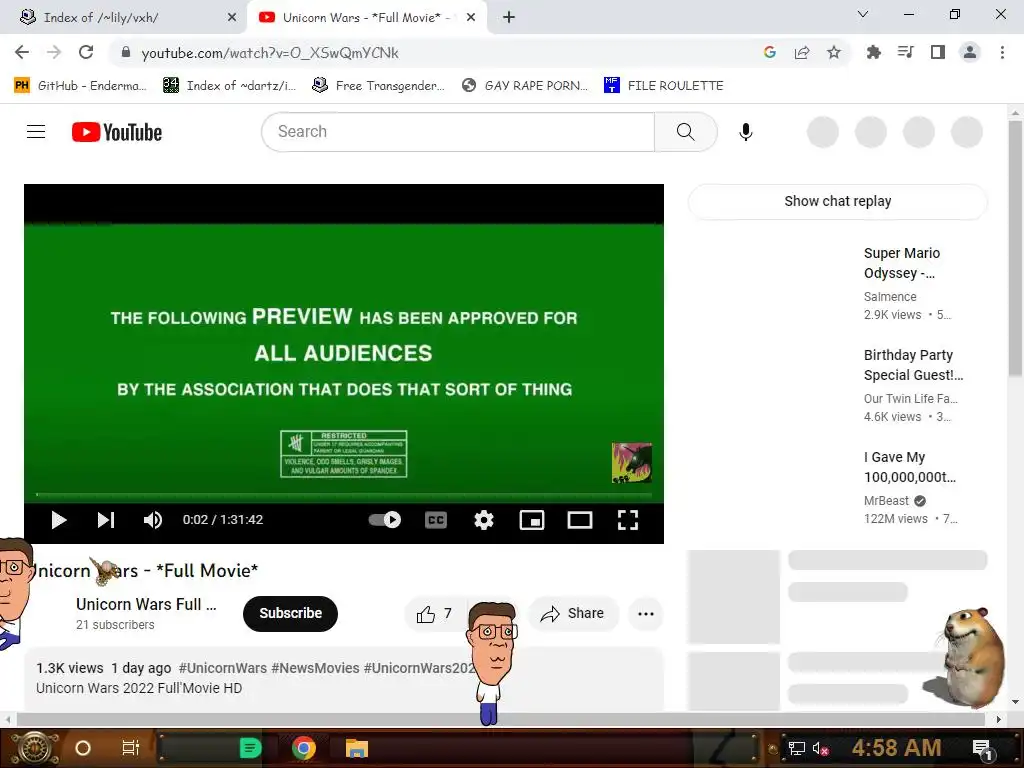Image resolution: width=1024 pixels, height=768 pixels.
Task: Open Birthday Party Special Guest video
Action: (913, 365)
